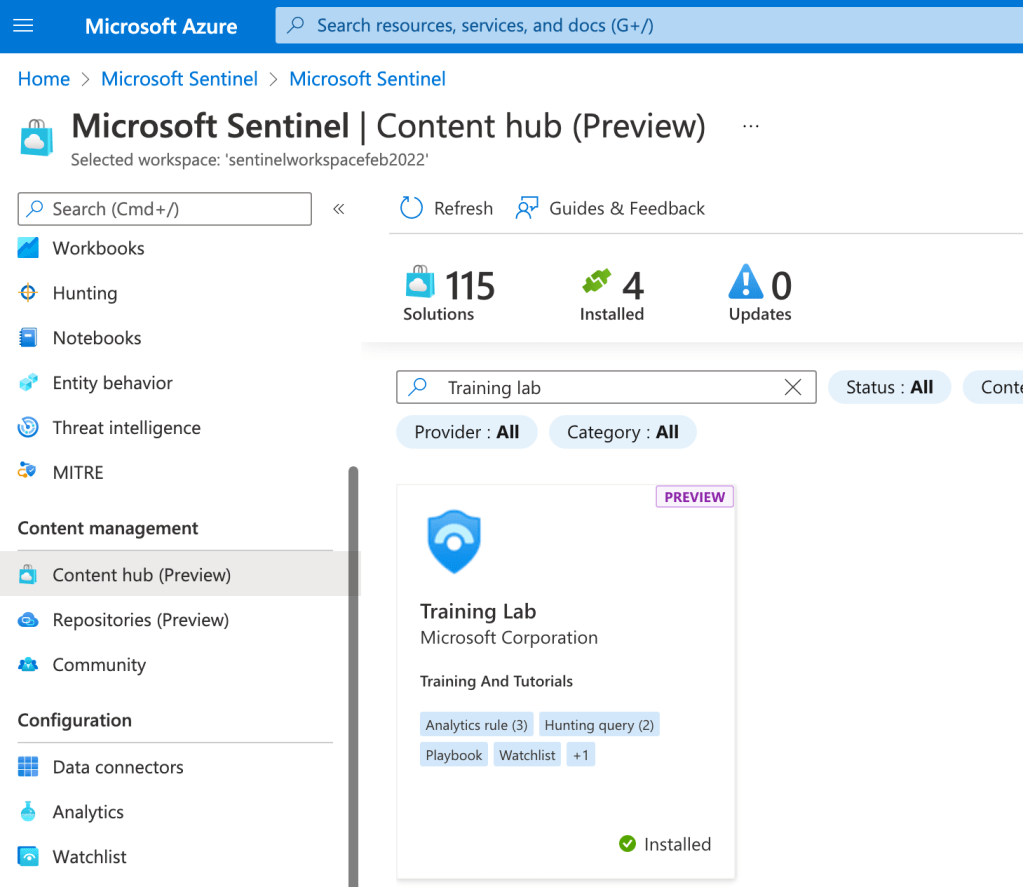Image resolution: width=1023 pixels, height=887 pixels.
Task: Clear the Training lab search text
Action: pyautogui.click(x=793, y=388)
